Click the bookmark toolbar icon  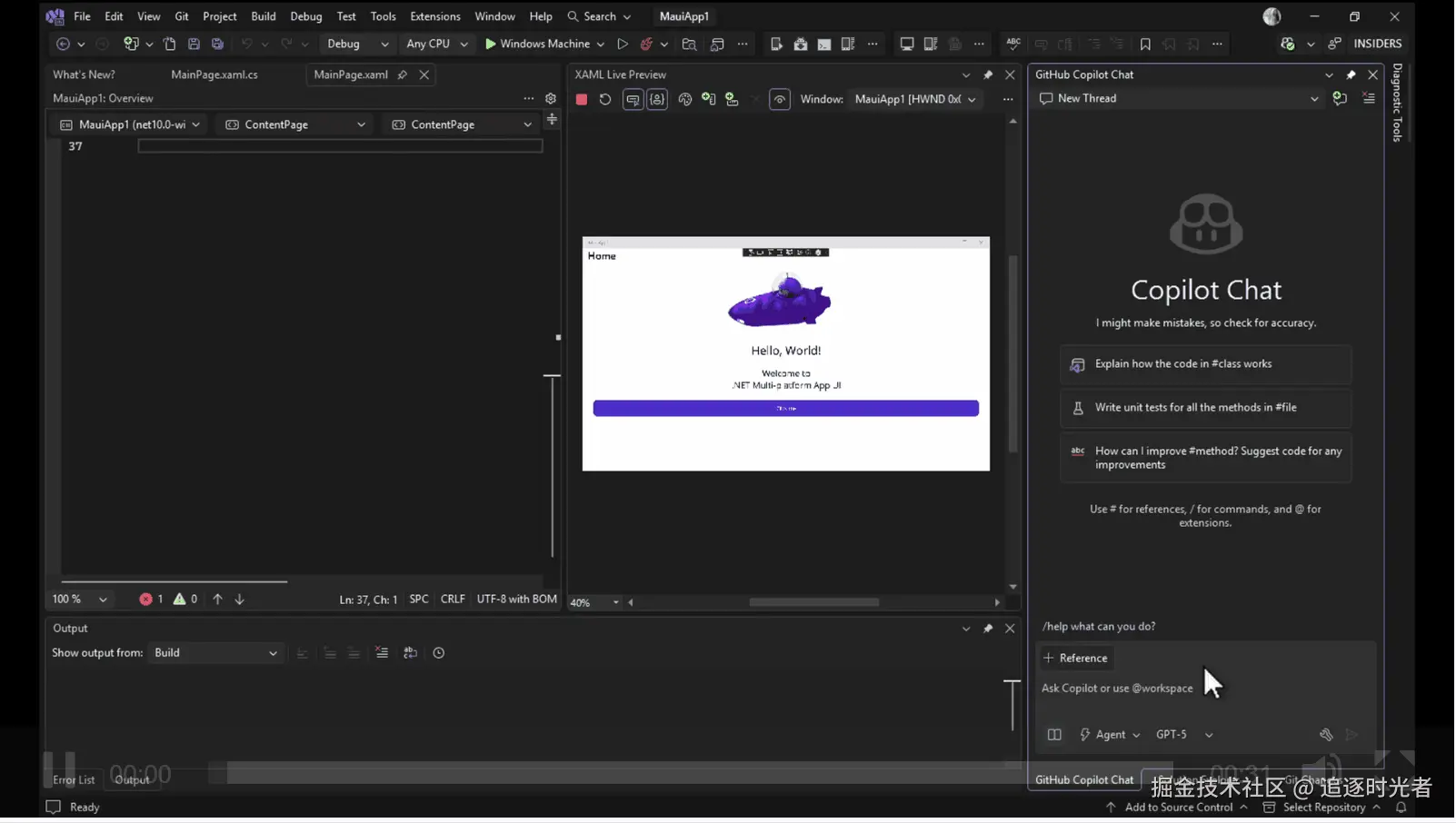click(x=1145, y=44)
